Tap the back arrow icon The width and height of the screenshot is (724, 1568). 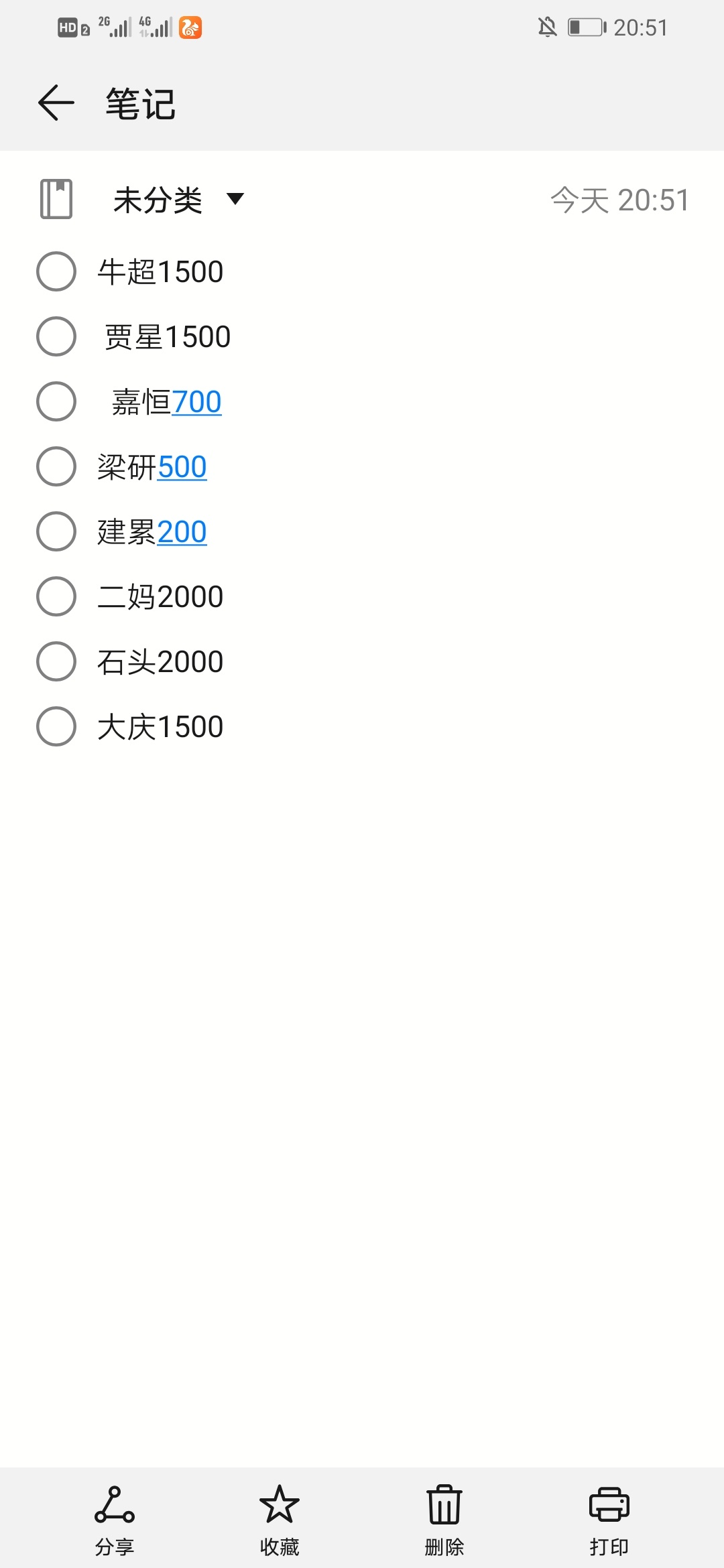click(x=56, y=103)
